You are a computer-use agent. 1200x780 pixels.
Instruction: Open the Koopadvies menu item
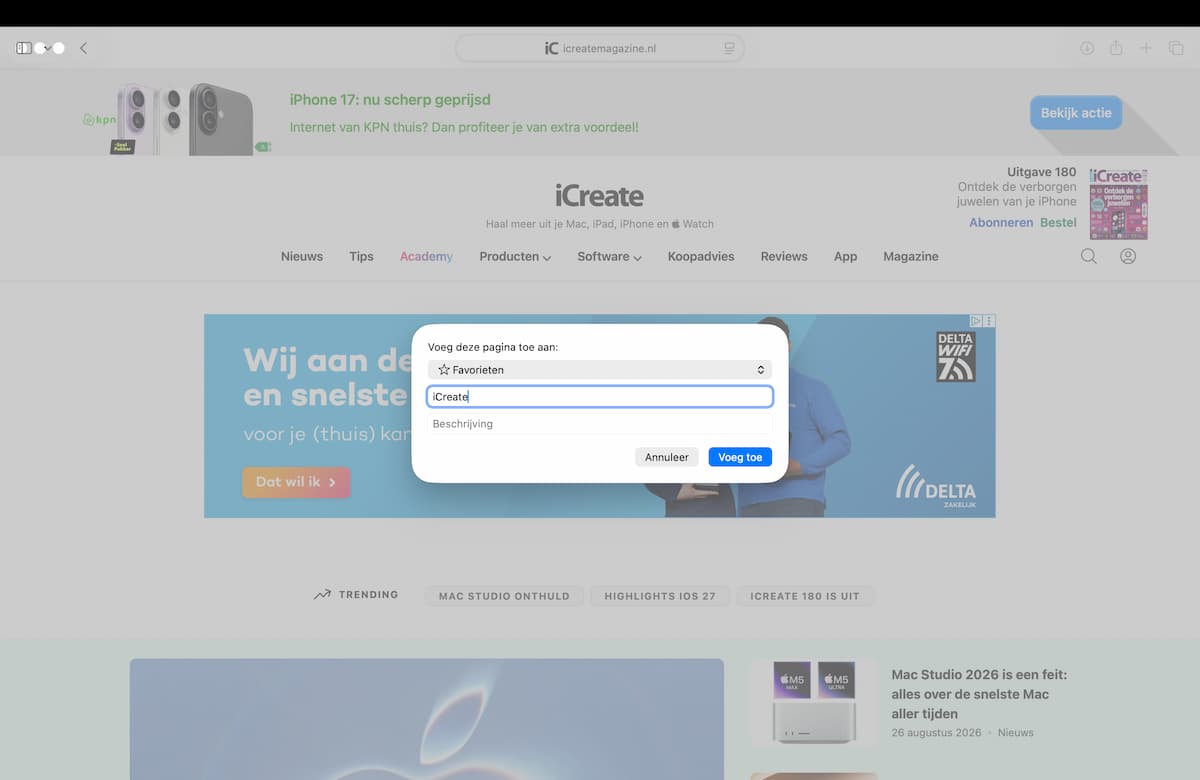[x=701, y=256]
